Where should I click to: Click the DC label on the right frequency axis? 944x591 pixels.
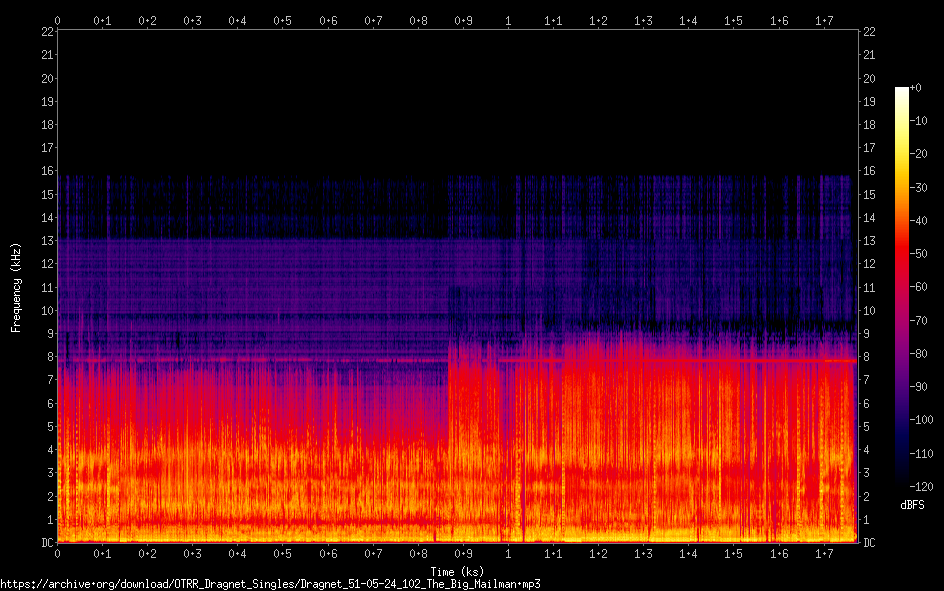coord(870,543)
